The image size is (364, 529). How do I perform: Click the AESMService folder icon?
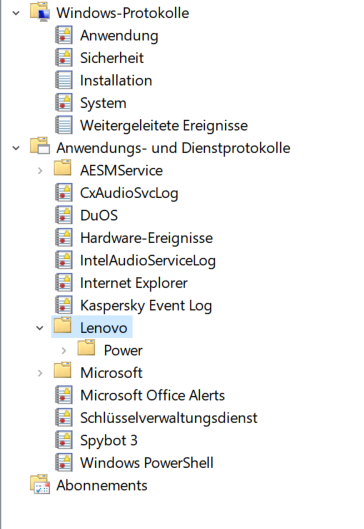tap(62, 168)
